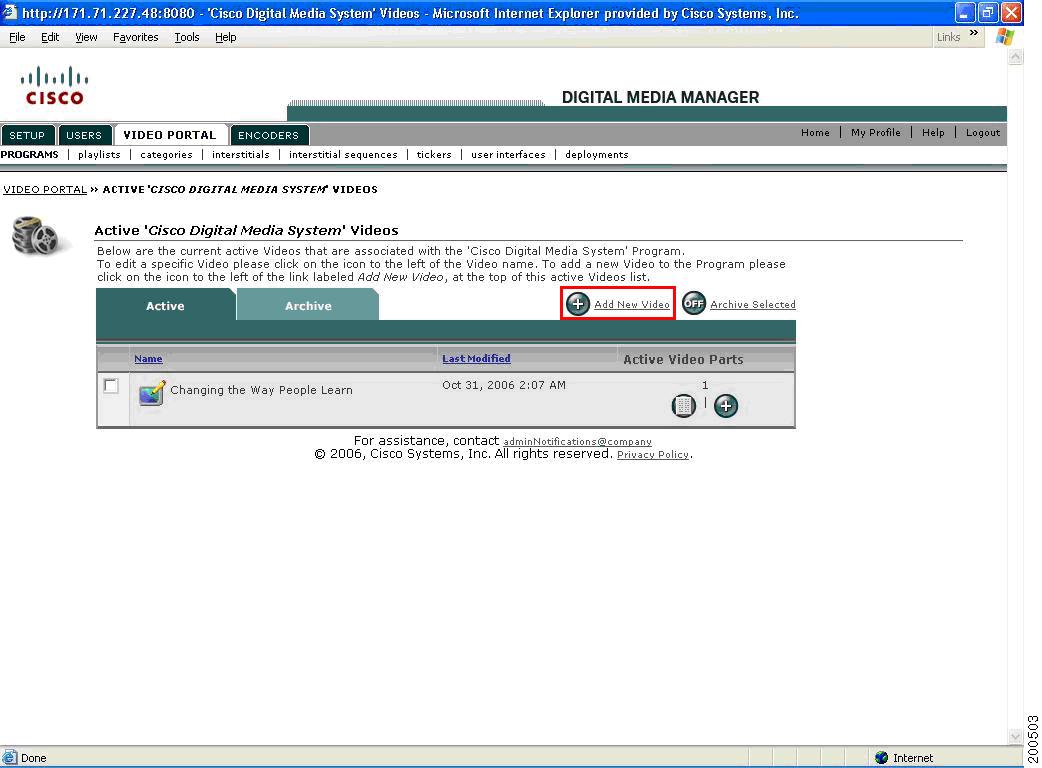Click the plus icon under Active Video Parts

click(x=726, y=405)
